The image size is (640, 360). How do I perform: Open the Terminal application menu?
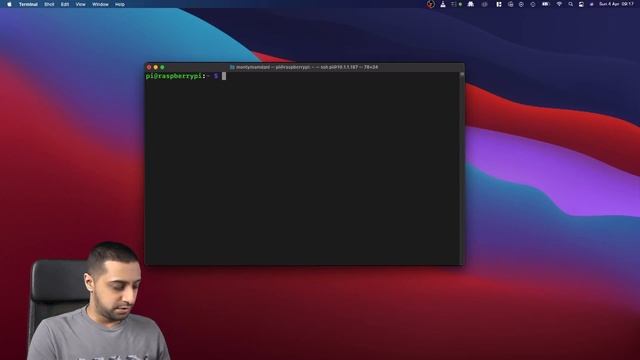(x=28, y=4)
